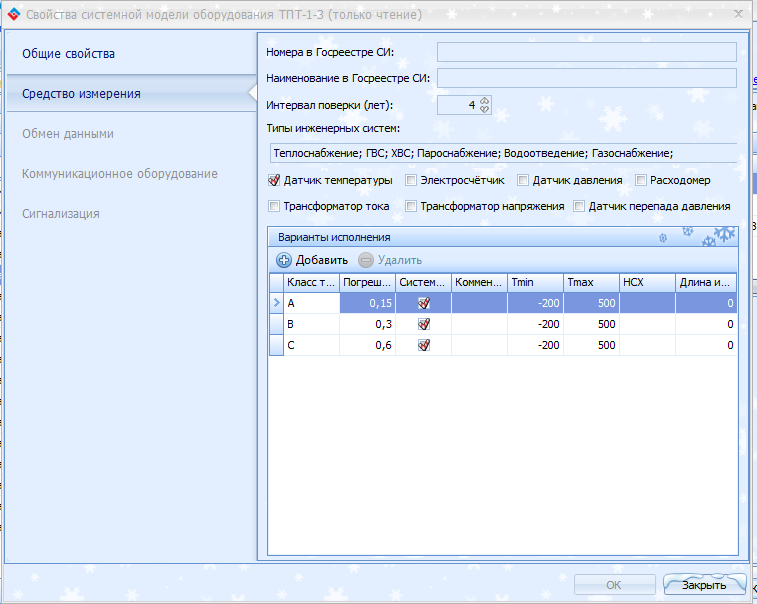This screenshot has width=757, height=604.
Task: Click the green plus Add icon
Action: tap(283, 260)
